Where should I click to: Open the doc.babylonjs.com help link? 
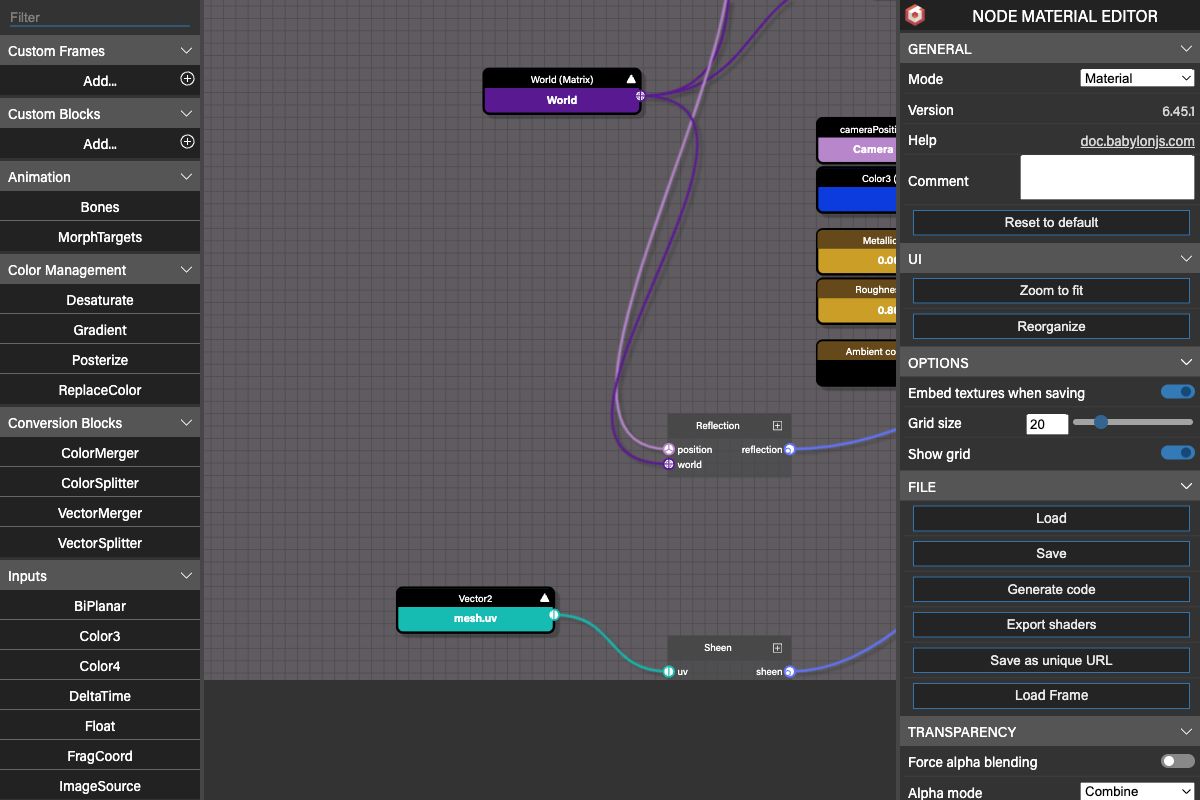(x=1137, y=141)
